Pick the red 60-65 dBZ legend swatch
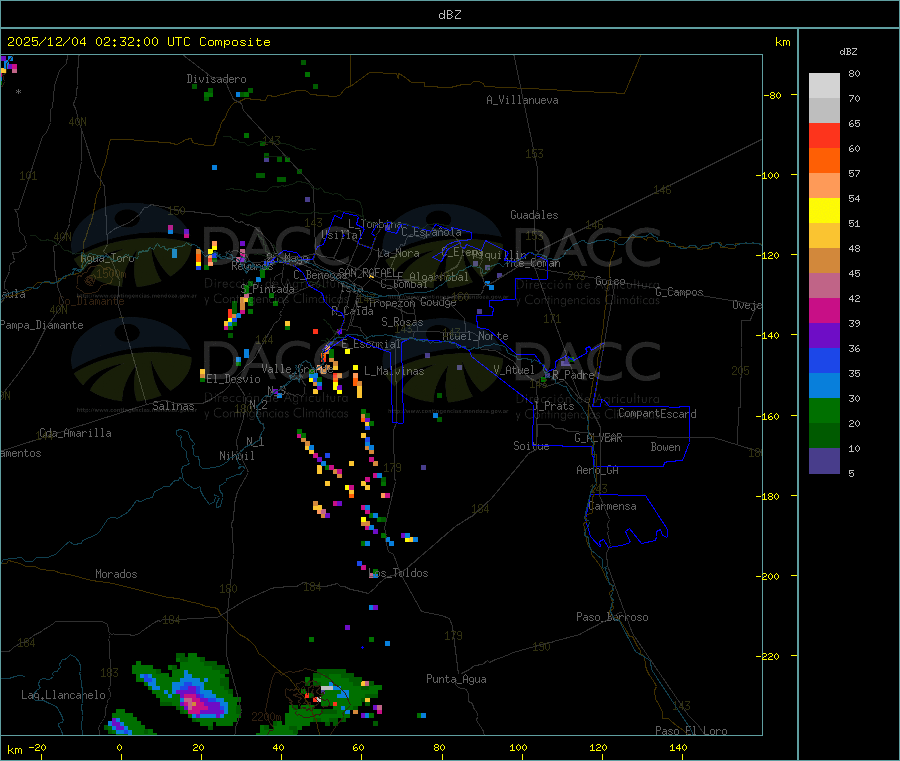Screen dimensions: 900x761 [824, 135]
